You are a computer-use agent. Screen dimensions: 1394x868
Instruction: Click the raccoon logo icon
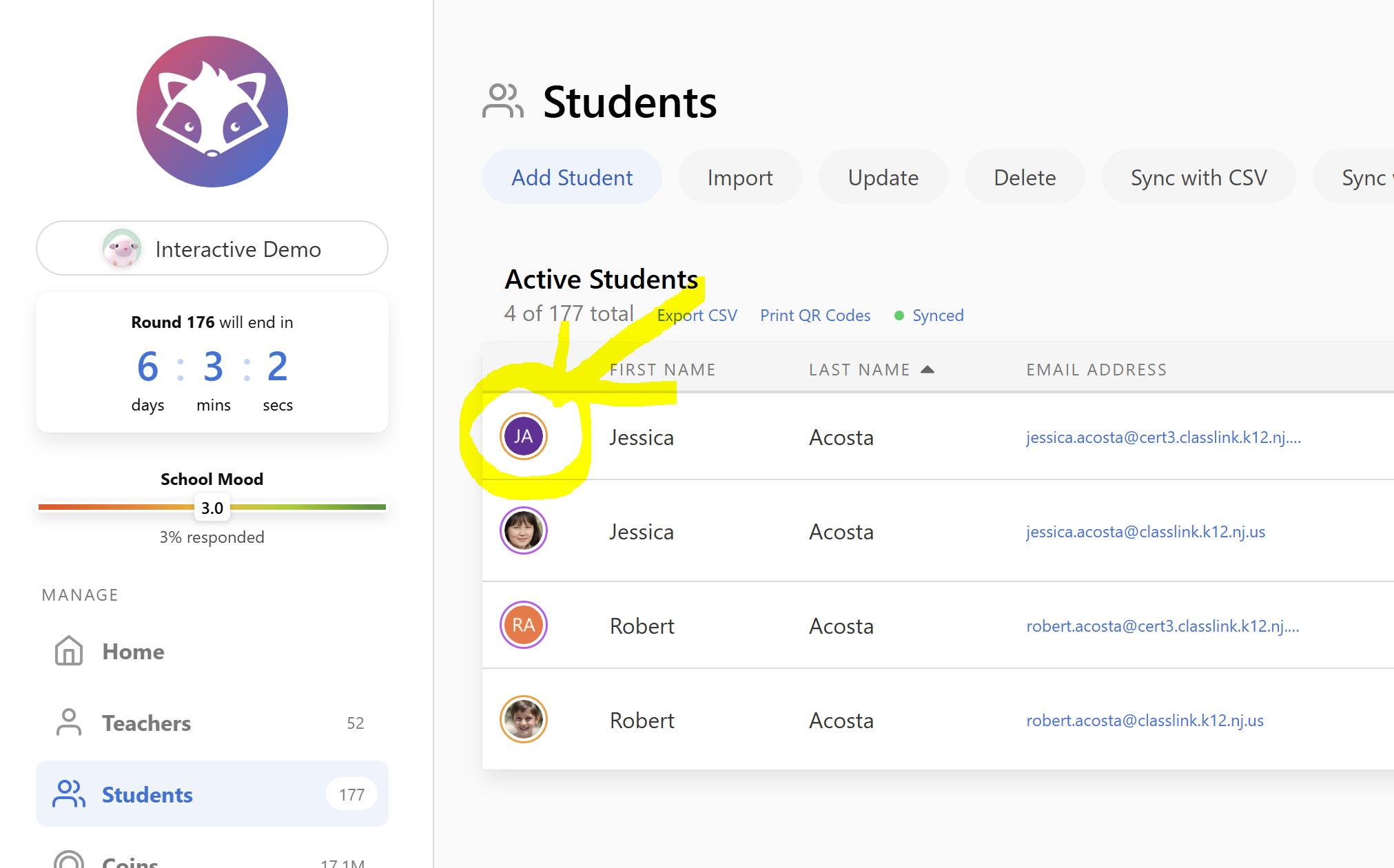(x=212, y=112)
